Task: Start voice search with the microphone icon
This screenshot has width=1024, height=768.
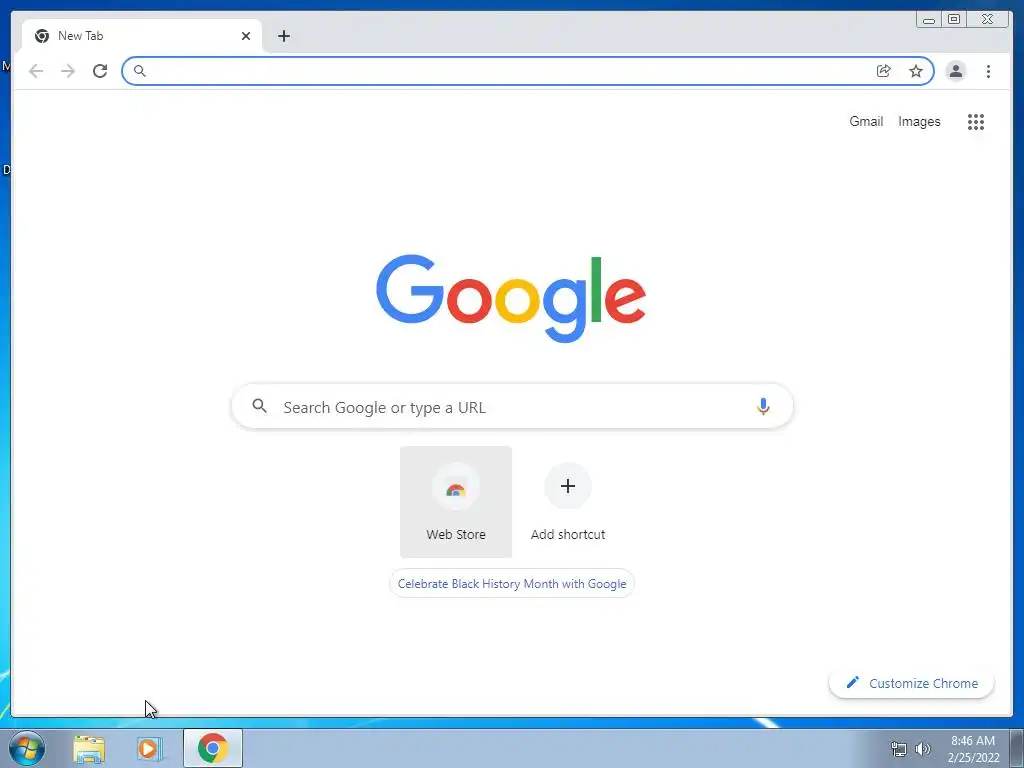Action: click(763, 406)
